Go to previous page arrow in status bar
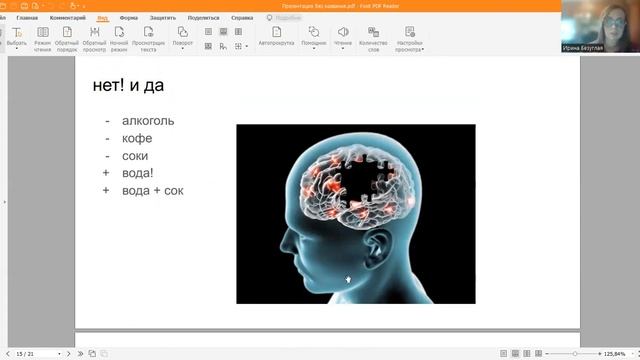This screenshot has width=640, height=360. tap(8, 353)
